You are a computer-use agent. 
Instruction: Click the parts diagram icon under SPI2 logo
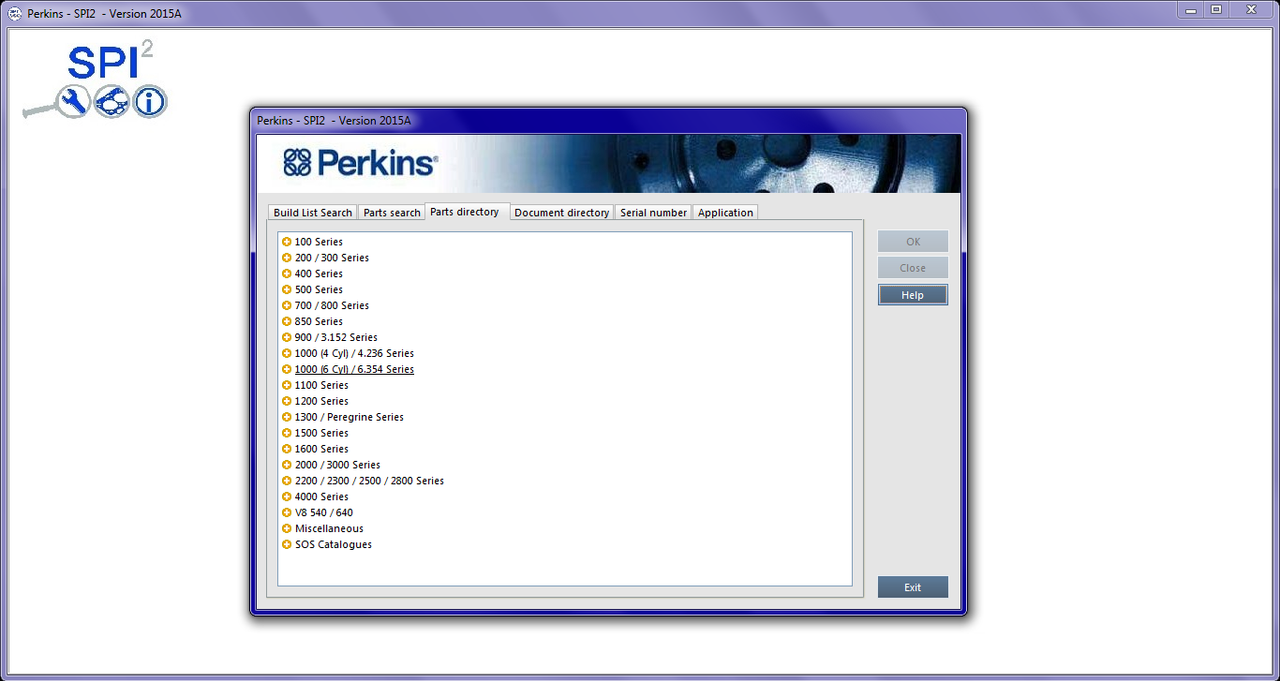[111, 101]
